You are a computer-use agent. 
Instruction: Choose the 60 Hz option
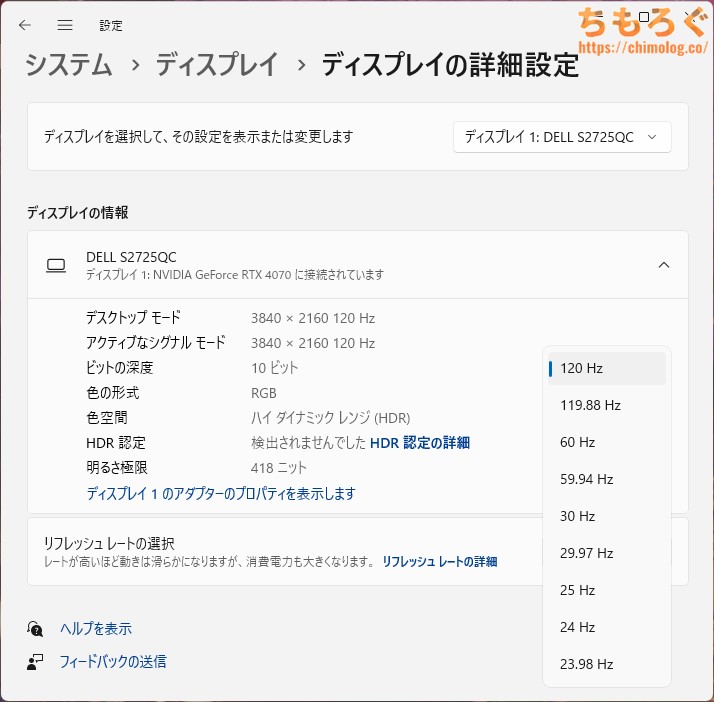(606, 442)
